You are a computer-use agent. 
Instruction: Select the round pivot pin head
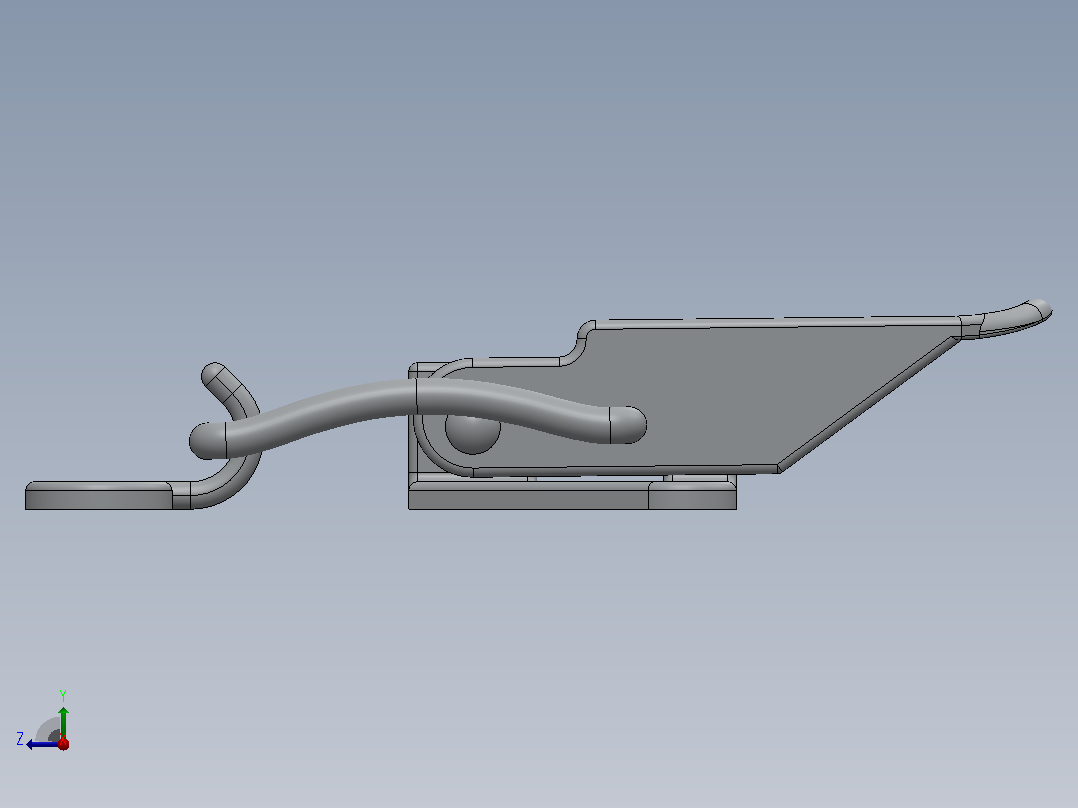pyautogui.click(x=472, y=432)
